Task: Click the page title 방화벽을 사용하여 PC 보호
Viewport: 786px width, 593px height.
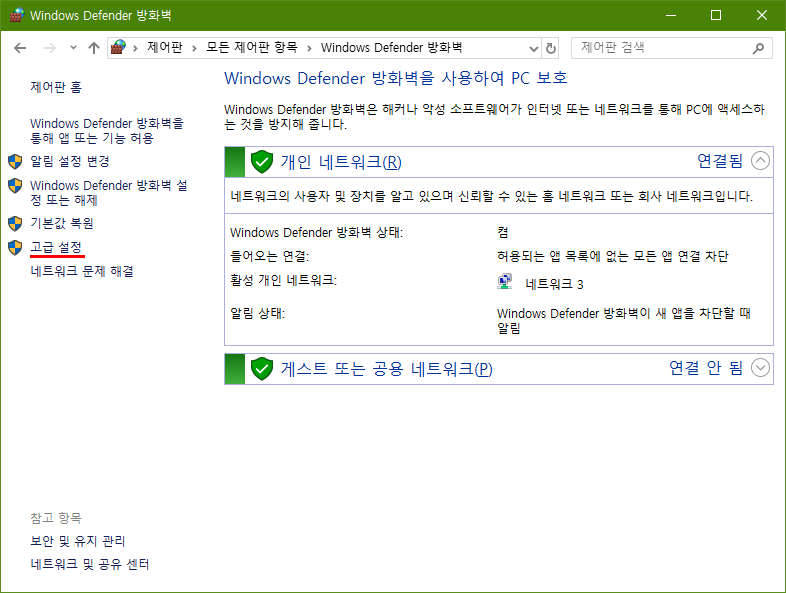Action: (x=396, y=78)
